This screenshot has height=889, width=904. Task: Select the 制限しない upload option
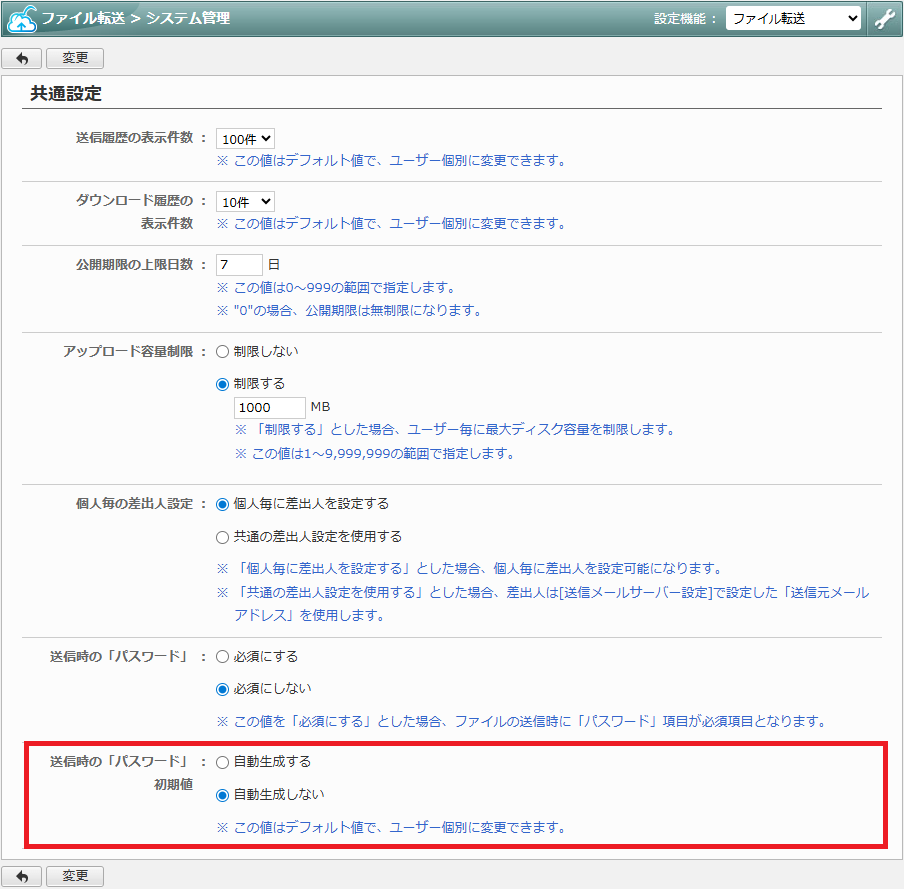click(x=223, y=352)
